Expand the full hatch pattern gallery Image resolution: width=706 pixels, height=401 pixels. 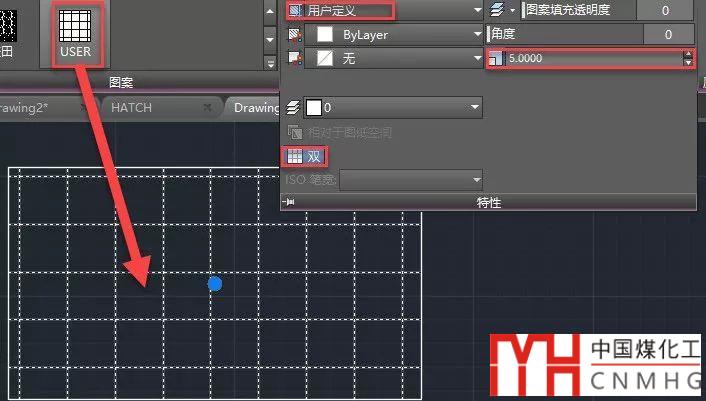[270, 63]
